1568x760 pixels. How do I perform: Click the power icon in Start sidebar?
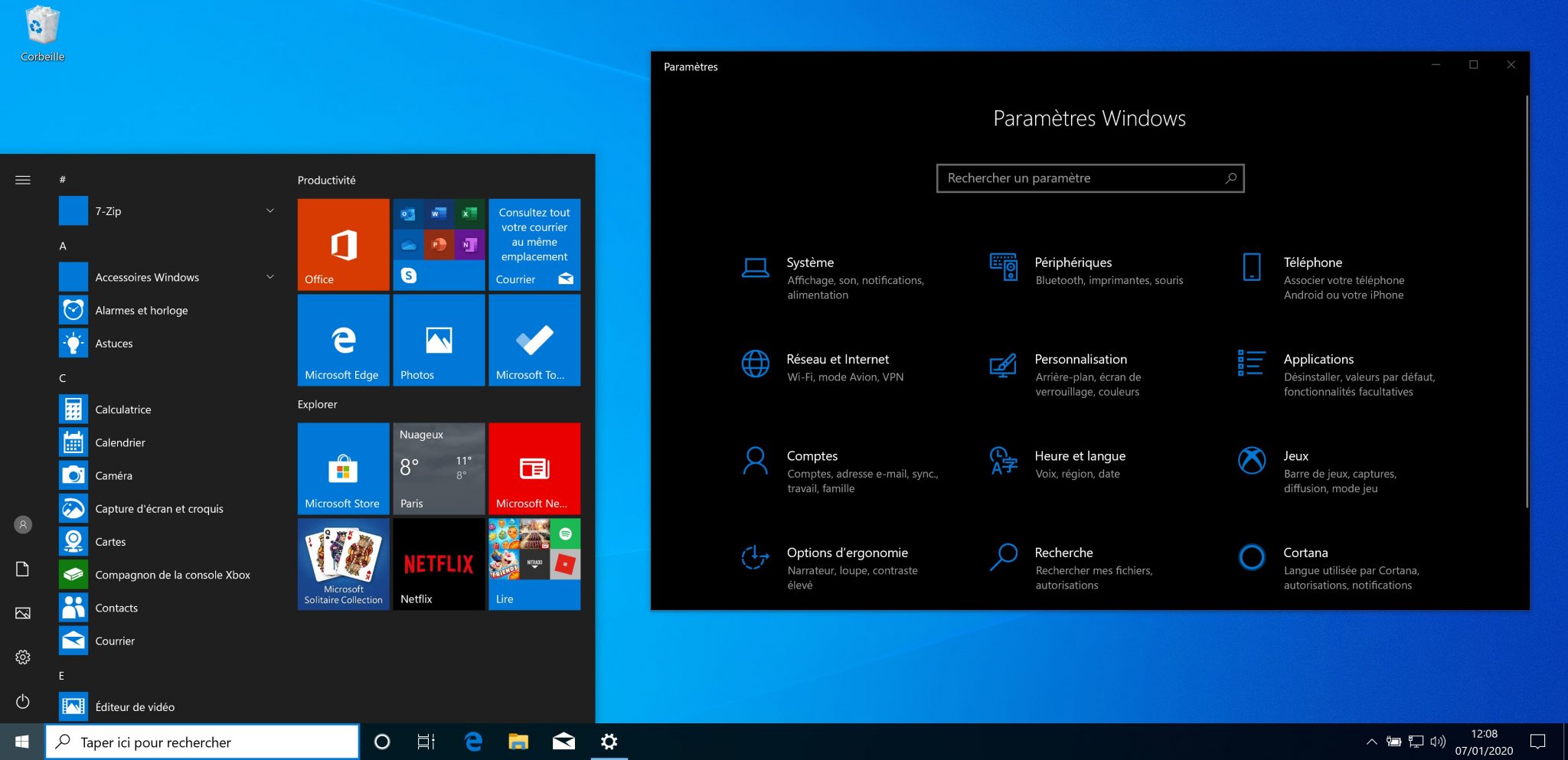[x=22, y=702]
